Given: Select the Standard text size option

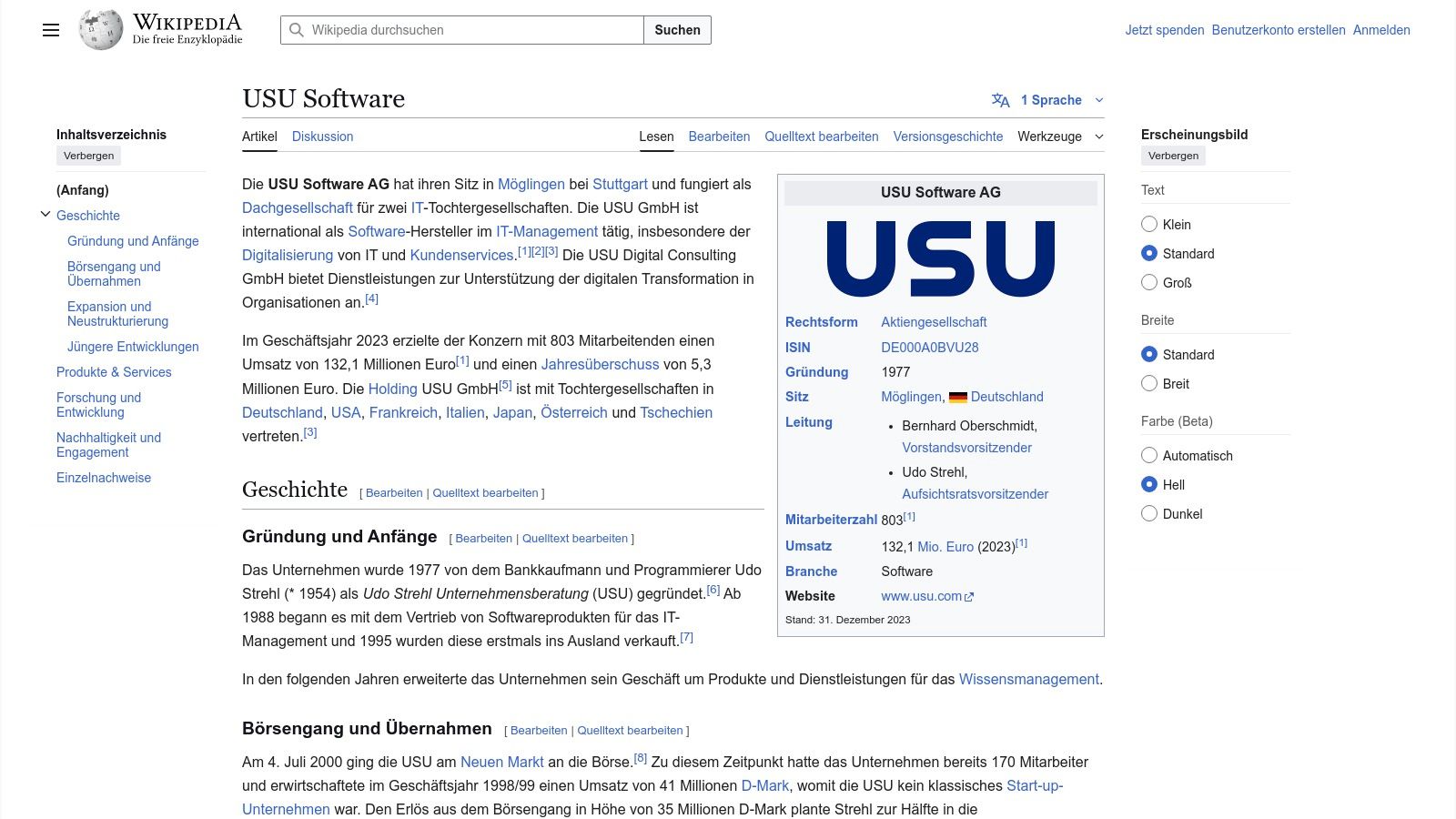Looking at the screenshot, I should tap(1149, 253).
